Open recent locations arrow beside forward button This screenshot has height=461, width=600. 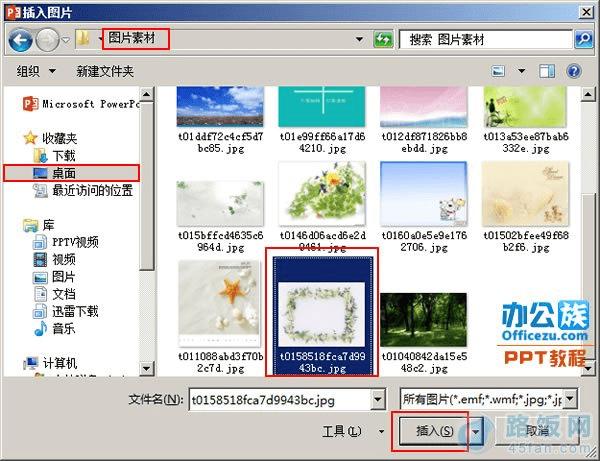(66, 39)
